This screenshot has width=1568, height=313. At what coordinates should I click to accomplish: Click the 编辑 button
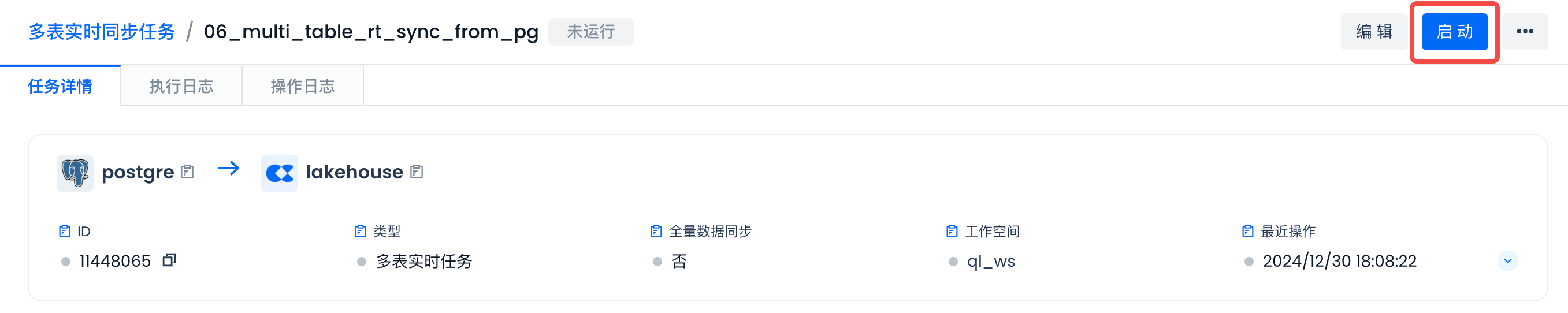pyautogui.click(x=1374, y=32)
